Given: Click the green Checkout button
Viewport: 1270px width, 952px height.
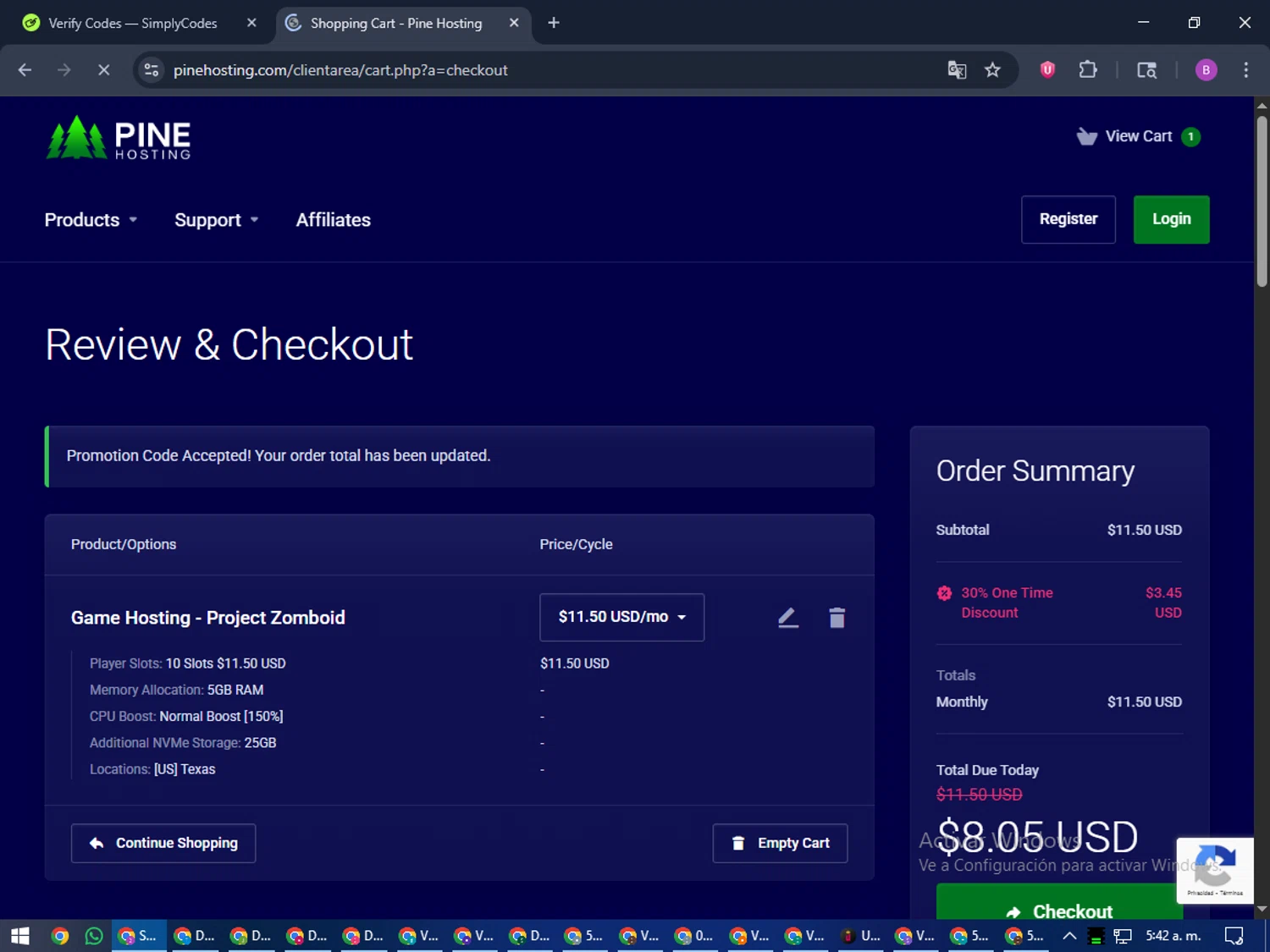Looking at the screenshot, I should (1059, 902).
